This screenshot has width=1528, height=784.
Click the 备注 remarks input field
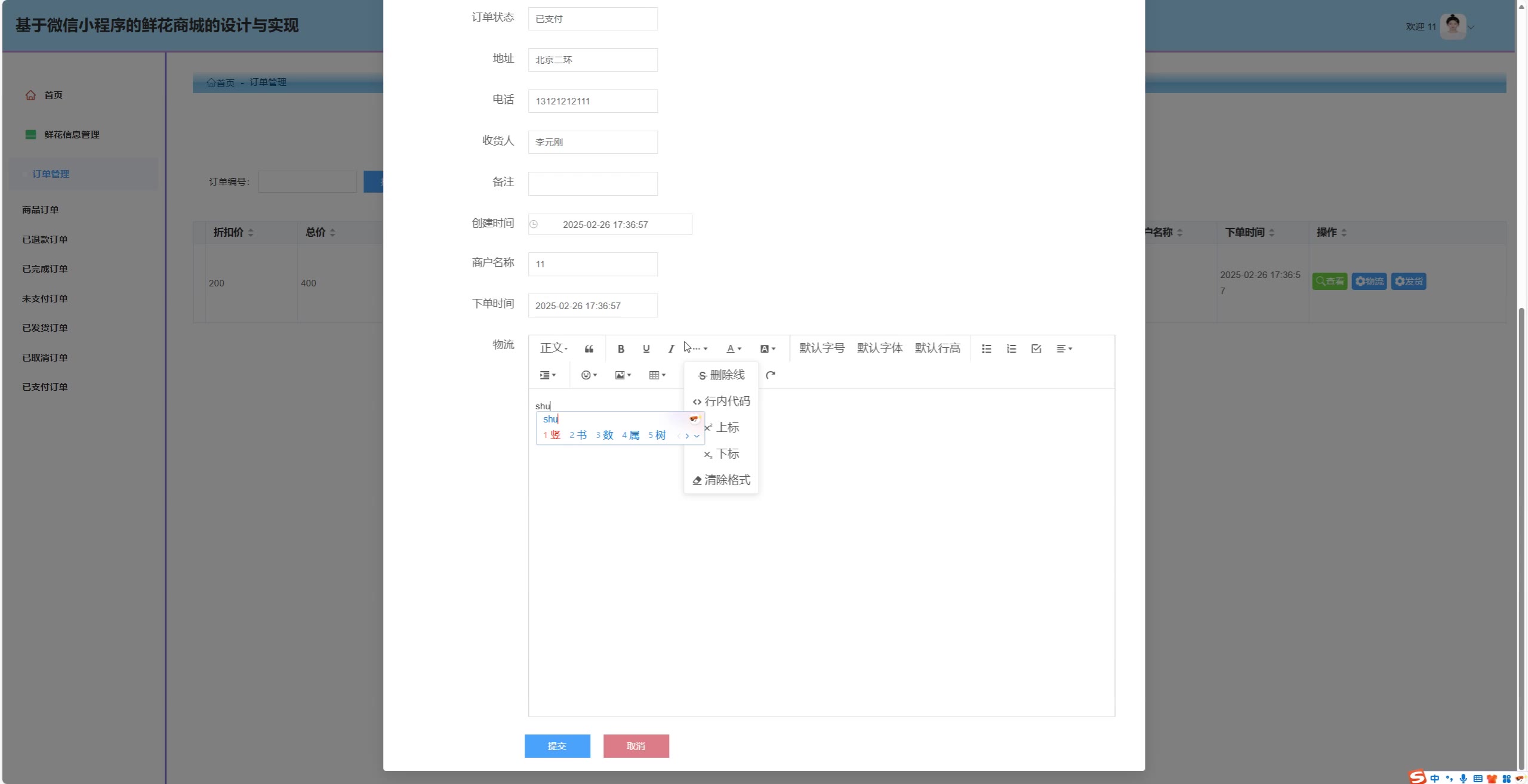pyautogui.click(x=592, y=184)
